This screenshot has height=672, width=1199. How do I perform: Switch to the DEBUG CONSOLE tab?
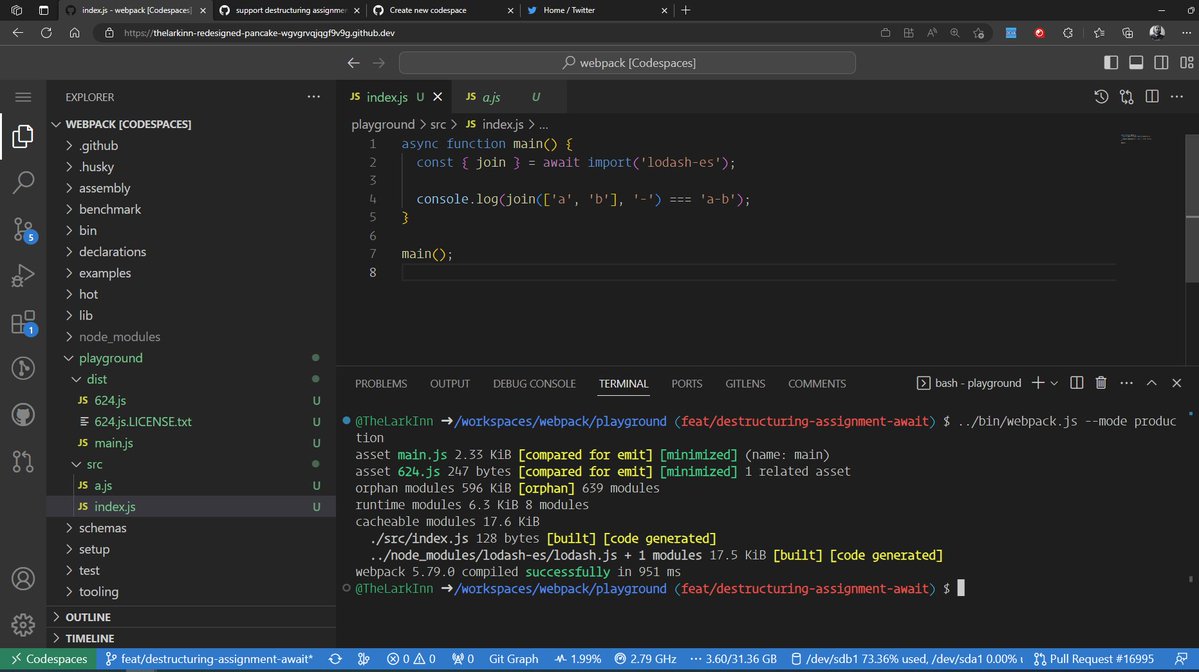click(x=534, y=384)
